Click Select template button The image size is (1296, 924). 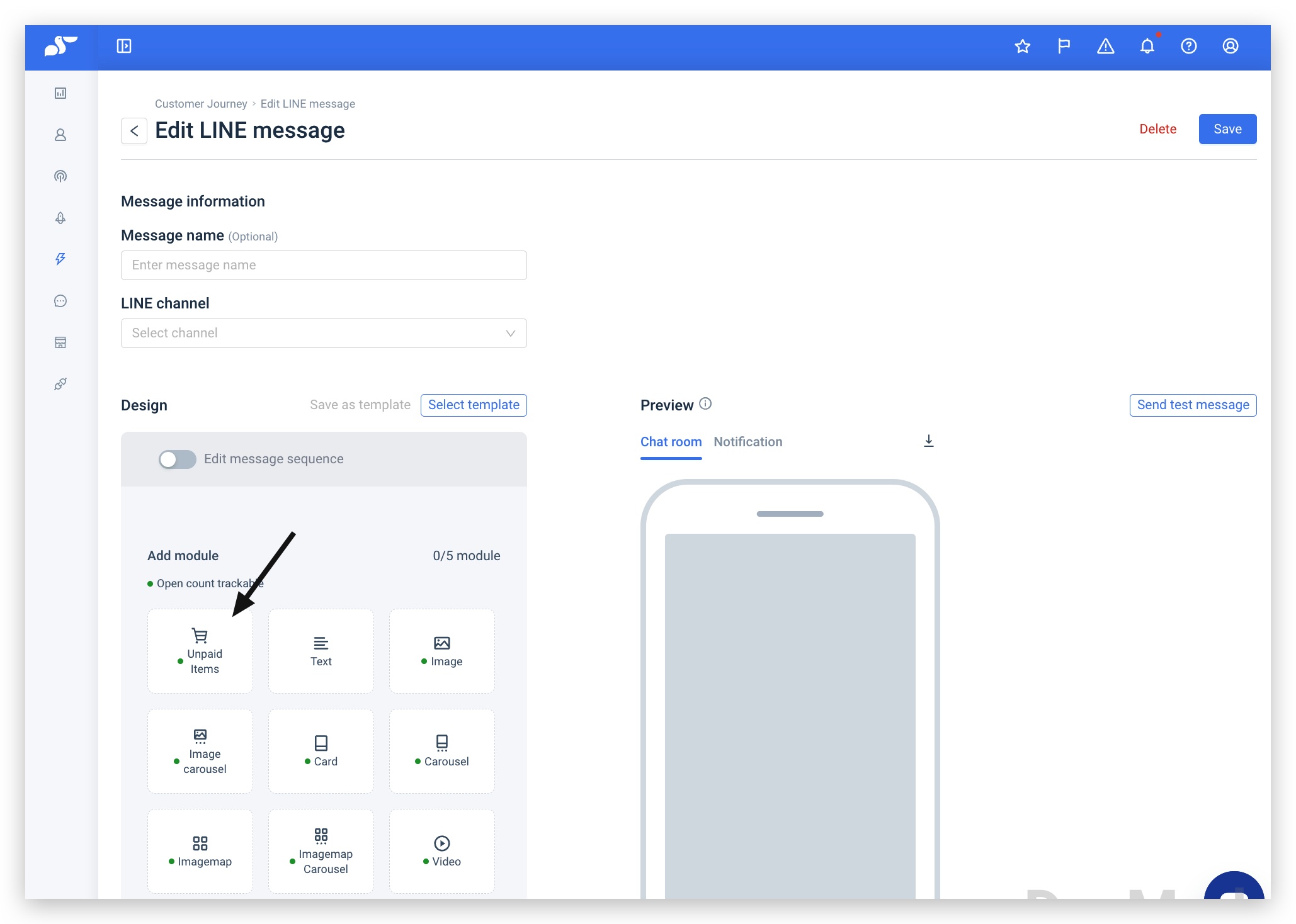coord(474,405)
